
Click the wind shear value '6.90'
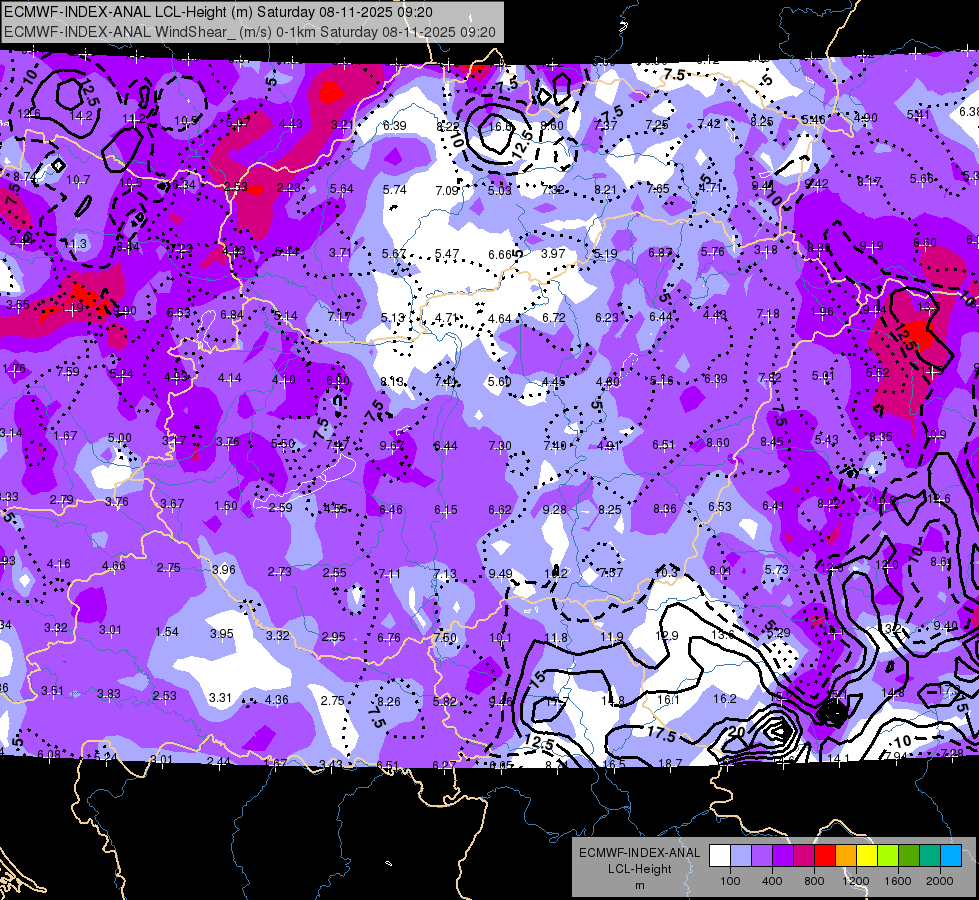tap(338, 381)
